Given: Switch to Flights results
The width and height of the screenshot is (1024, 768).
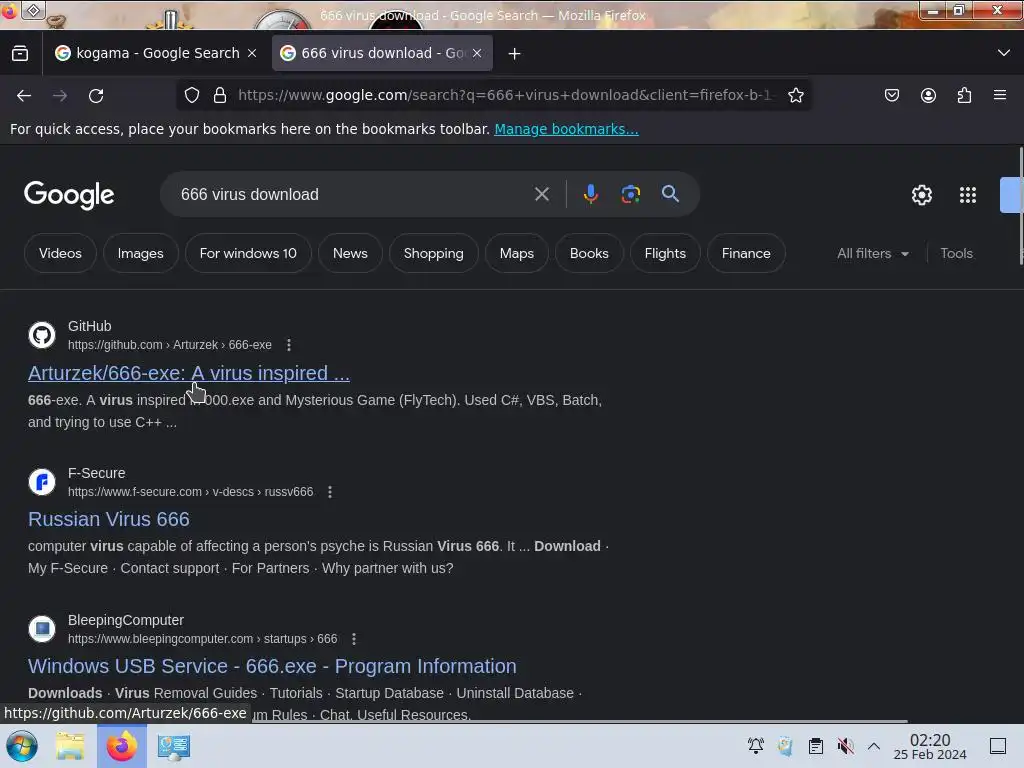Looking at the screenshot, I should tap(665, 253).
